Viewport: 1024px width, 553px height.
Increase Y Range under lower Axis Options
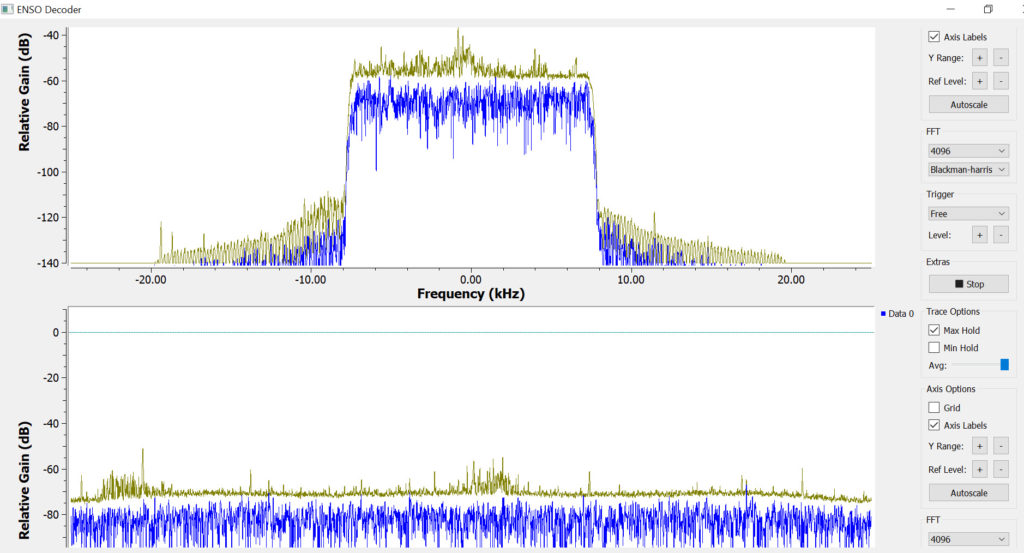pos(980,446)
